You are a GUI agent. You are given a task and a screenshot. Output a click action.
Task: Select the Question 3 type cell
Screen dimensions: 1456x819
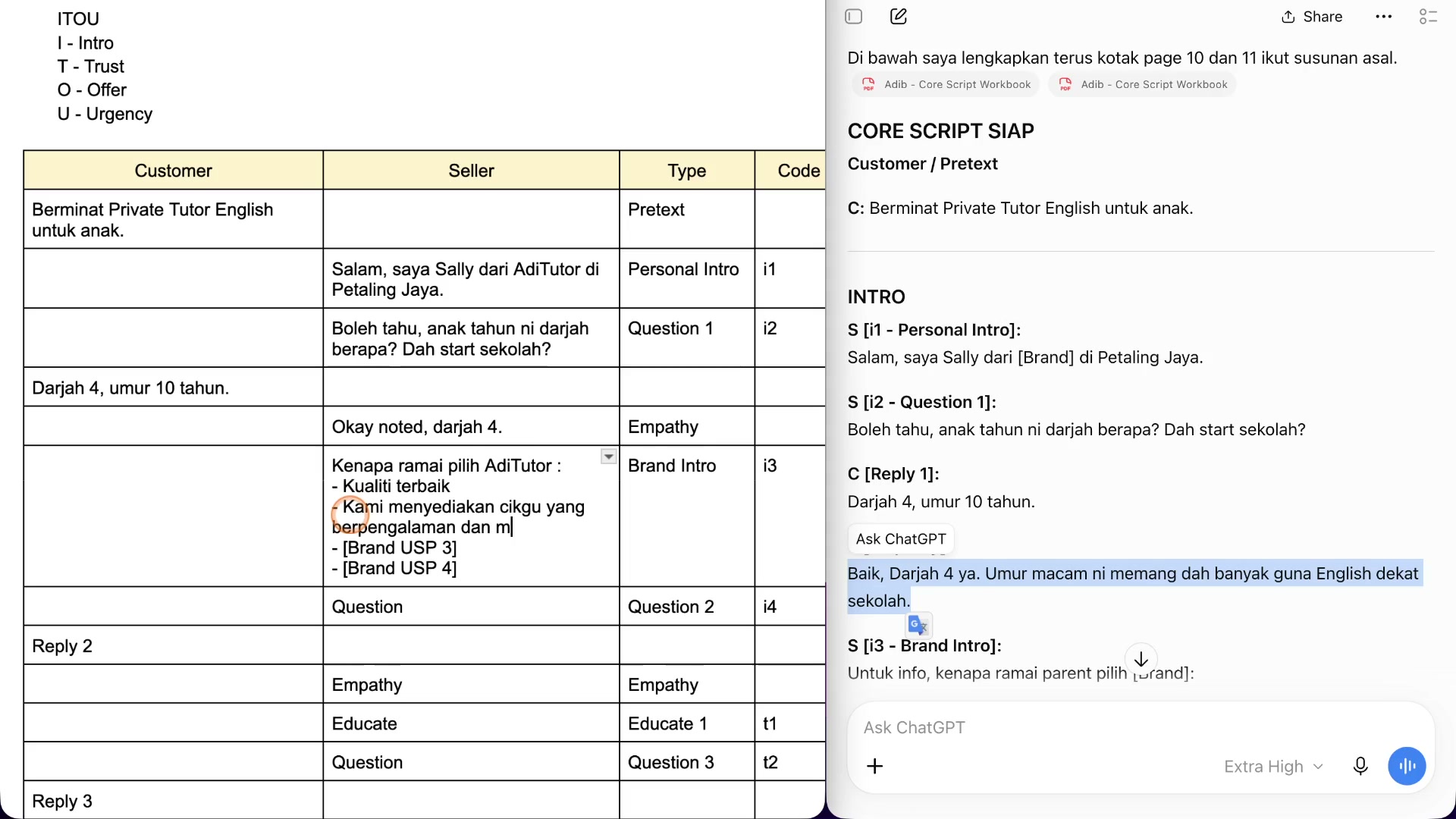click(686, 762)
